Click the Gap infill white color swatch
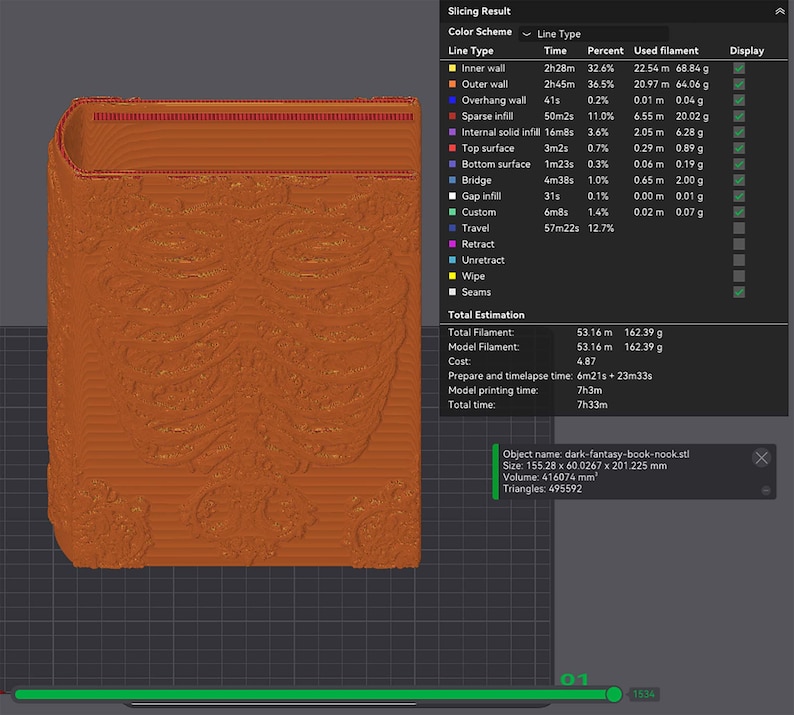 452,196
